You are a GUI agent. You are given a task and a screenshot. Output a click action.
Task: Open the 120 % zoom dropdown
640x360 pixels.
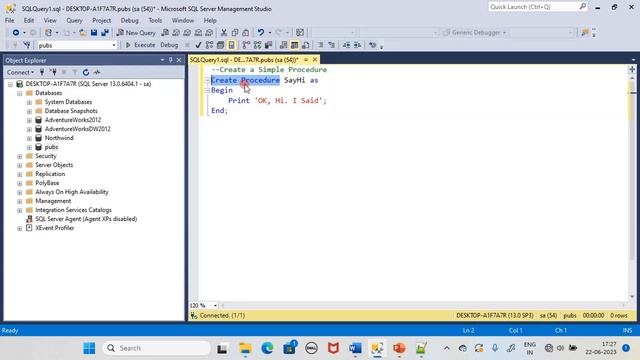point(215,305)
